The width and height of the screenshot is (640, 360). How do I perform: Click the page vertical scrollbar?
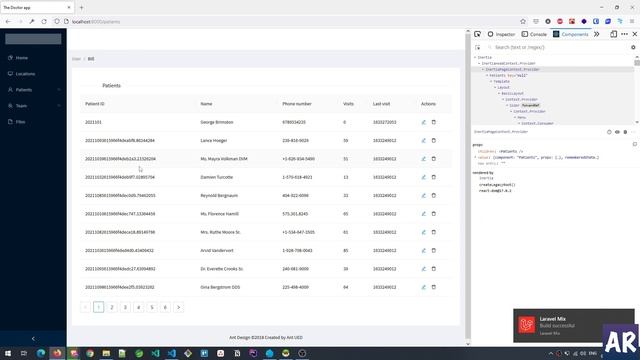pos(468,186)
